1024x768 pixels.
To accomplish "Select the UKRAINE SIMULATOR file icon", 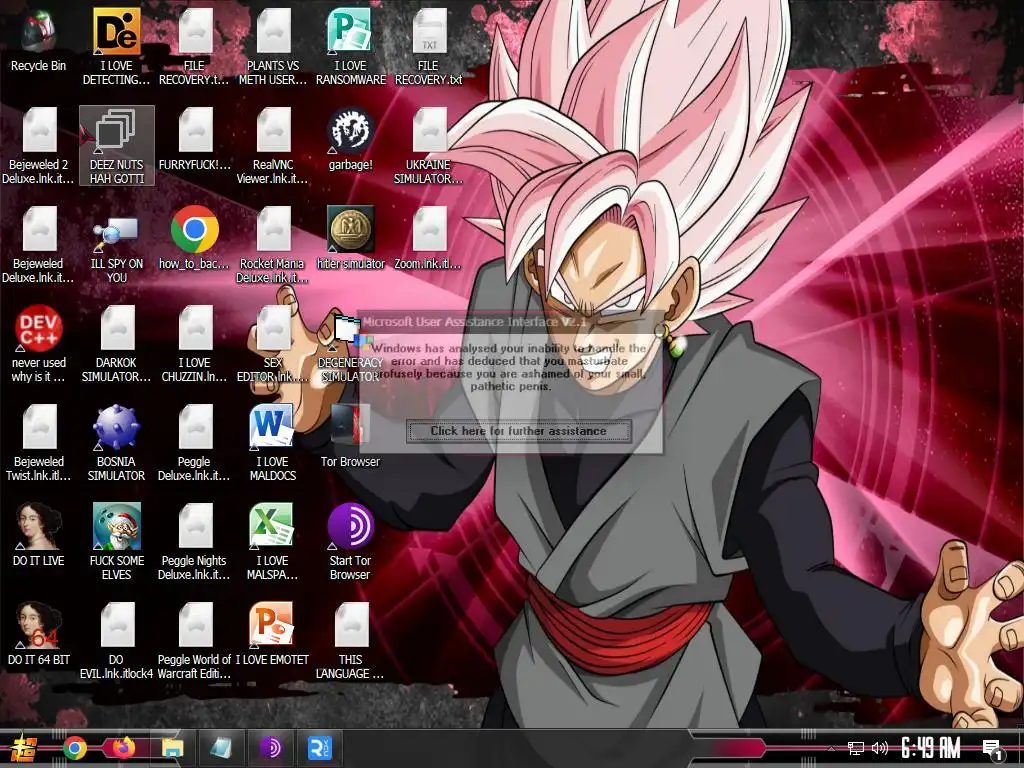I will (428, 146).
